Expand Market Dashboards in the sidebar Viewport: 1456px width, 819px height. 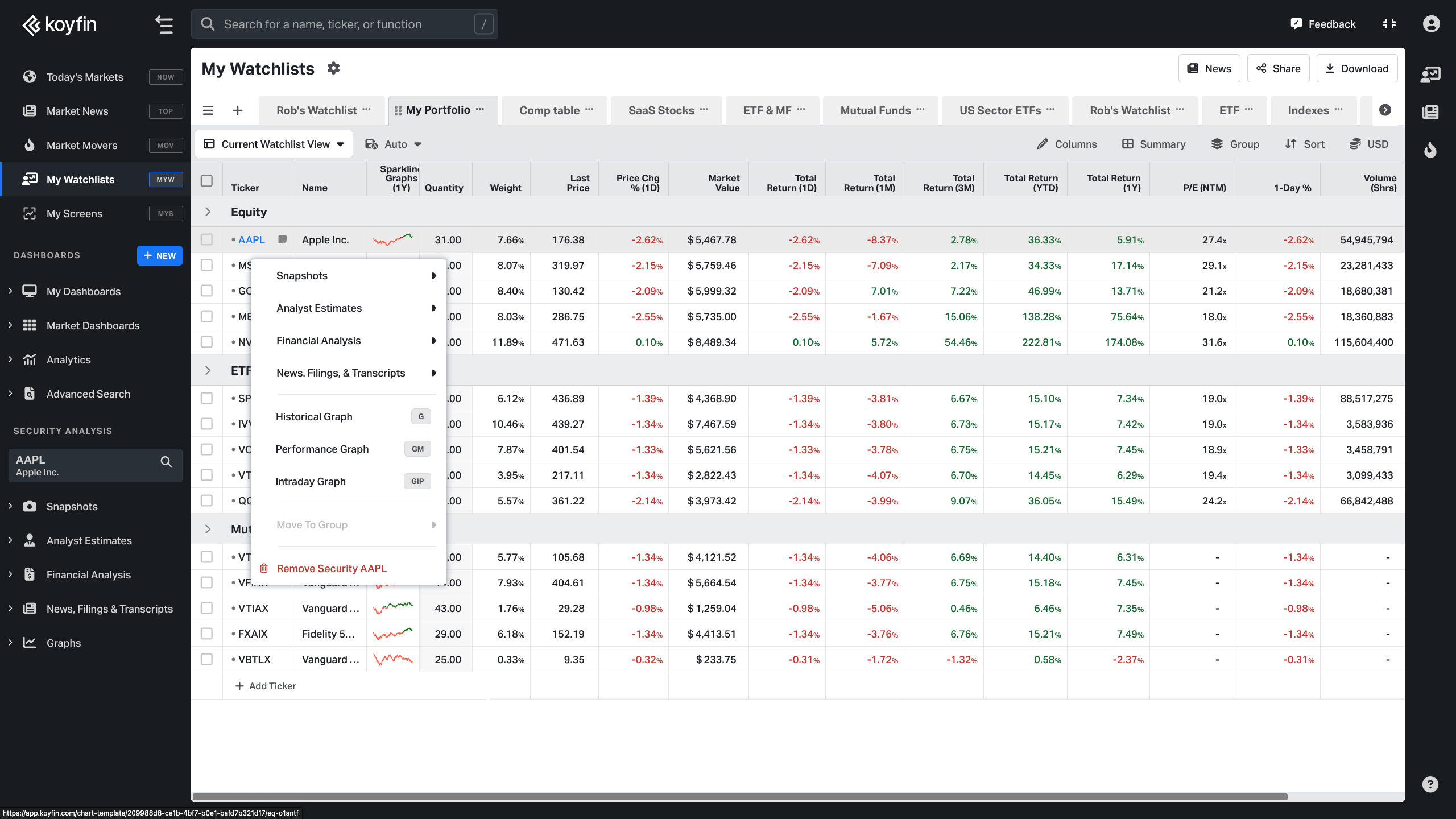(10, 325)
